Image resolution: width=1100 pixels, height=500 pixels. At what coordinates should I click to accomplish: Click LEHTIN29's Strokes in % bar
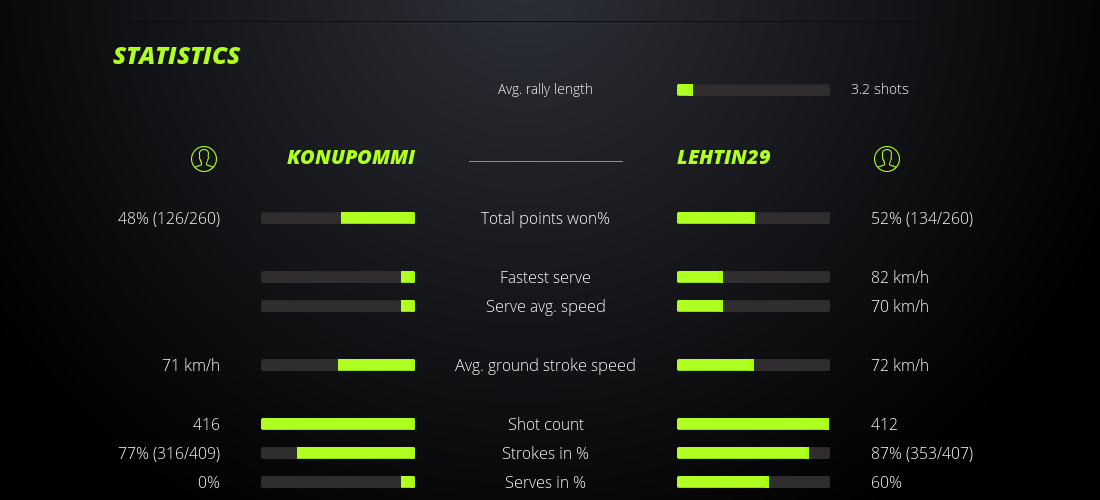coord(753,453)
